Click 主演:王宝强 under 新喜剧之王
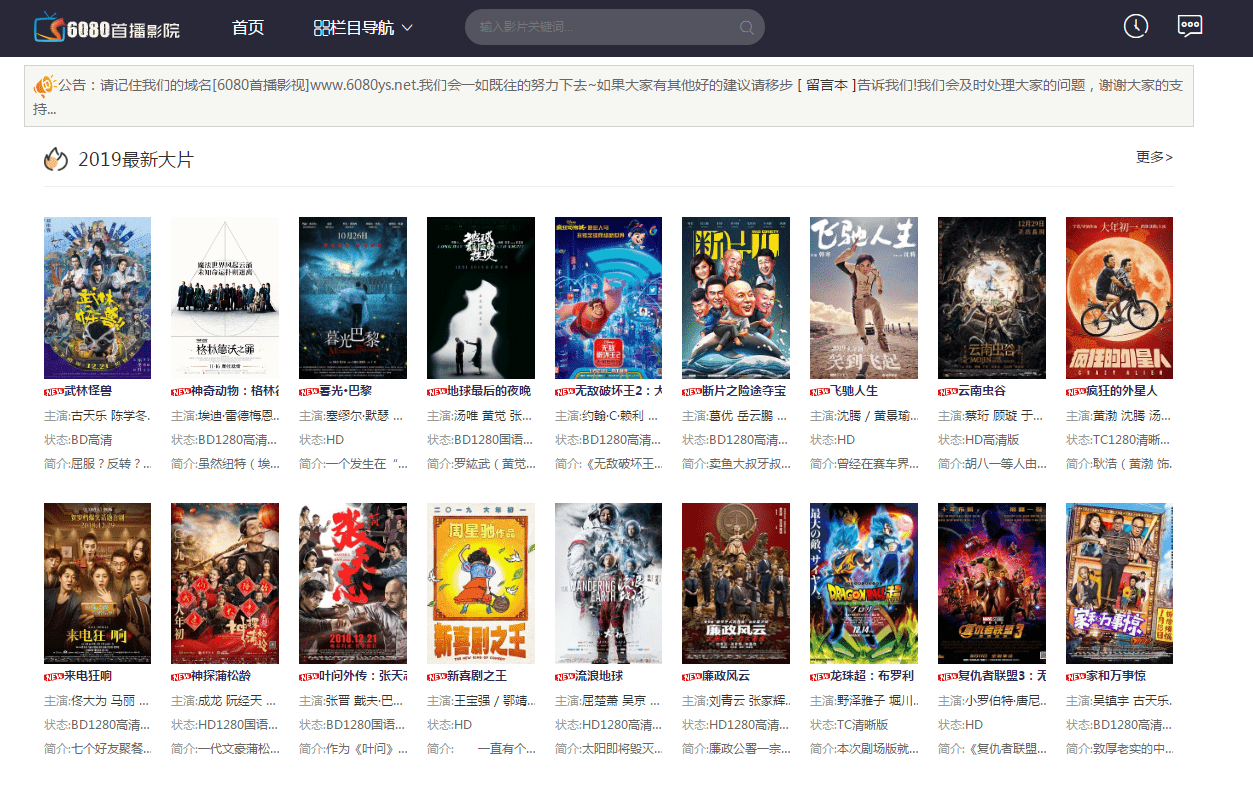 point(480,700)
